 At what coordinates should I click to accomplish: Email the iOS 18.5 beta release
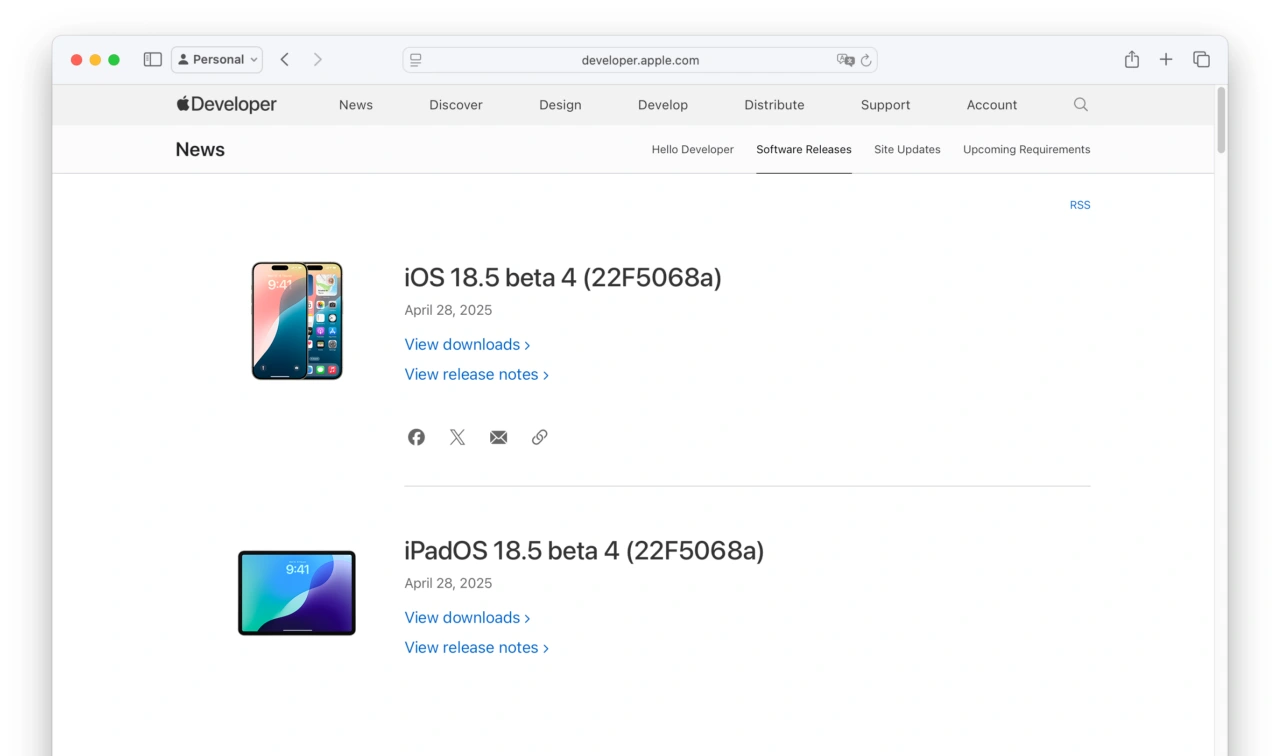[498, 437]
